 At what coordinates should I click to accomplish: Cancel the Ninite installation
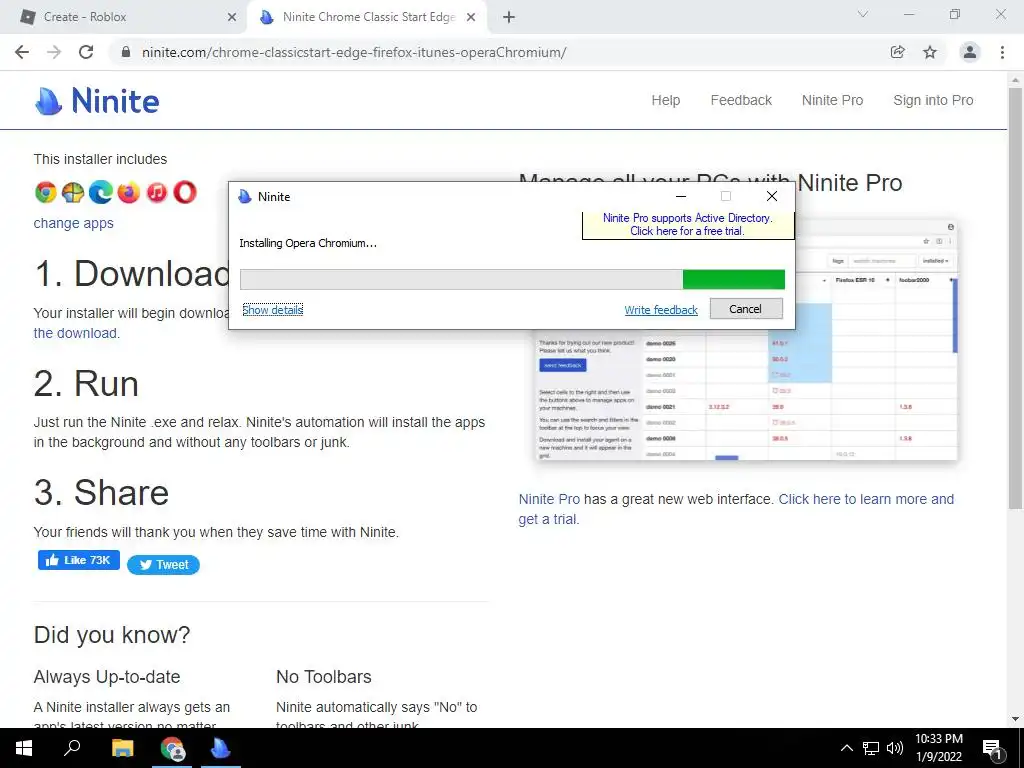[746, 309]
